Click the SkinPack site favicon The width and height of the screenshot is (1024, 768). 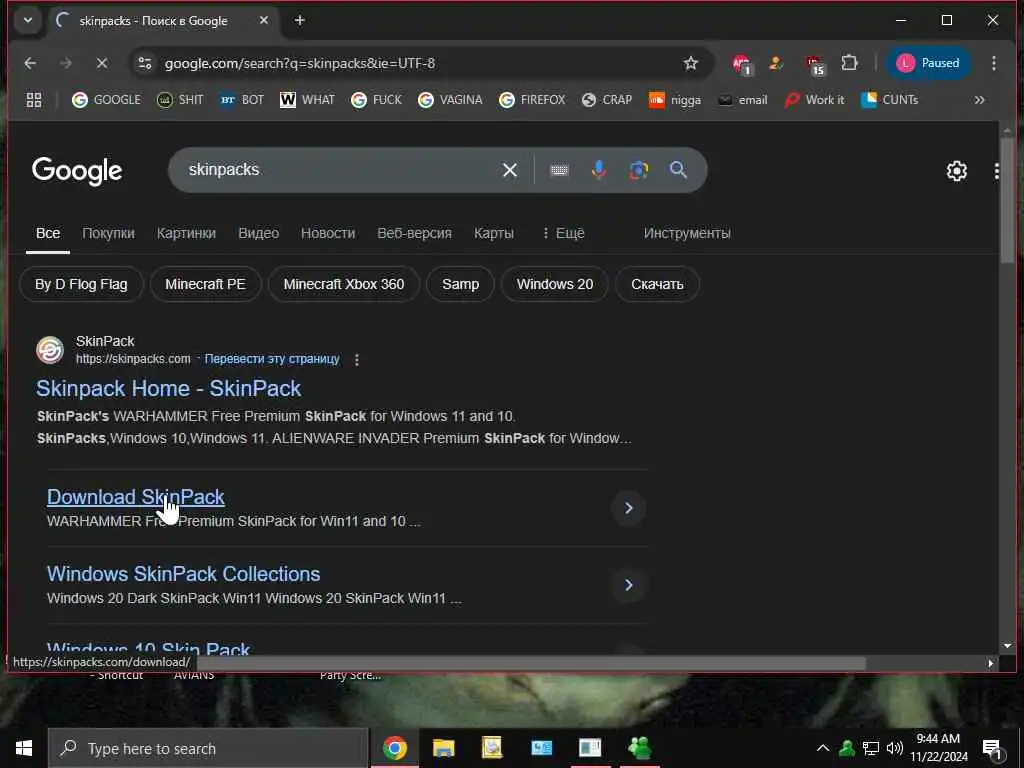[x=50, y=350]
